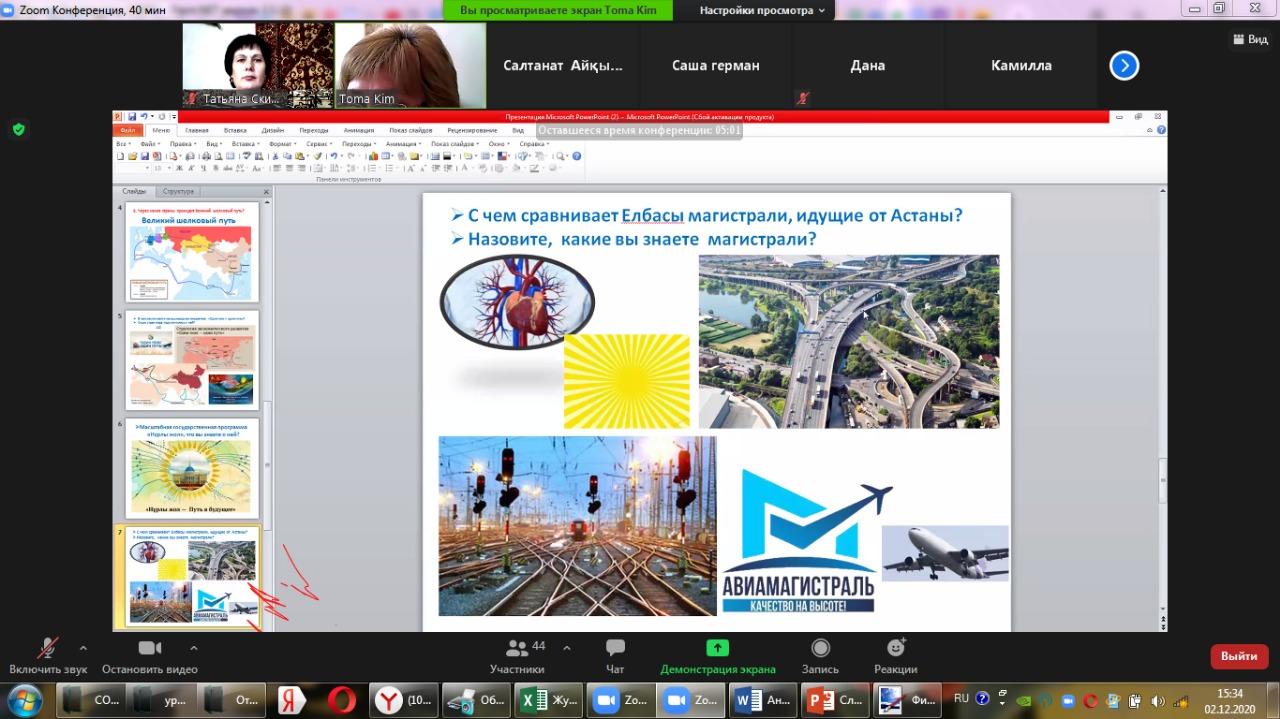Viewport: 1280px width, 719px height.
Task: Expand the Настройки просмотра dropdown
Action: click(x=763, y=10)
